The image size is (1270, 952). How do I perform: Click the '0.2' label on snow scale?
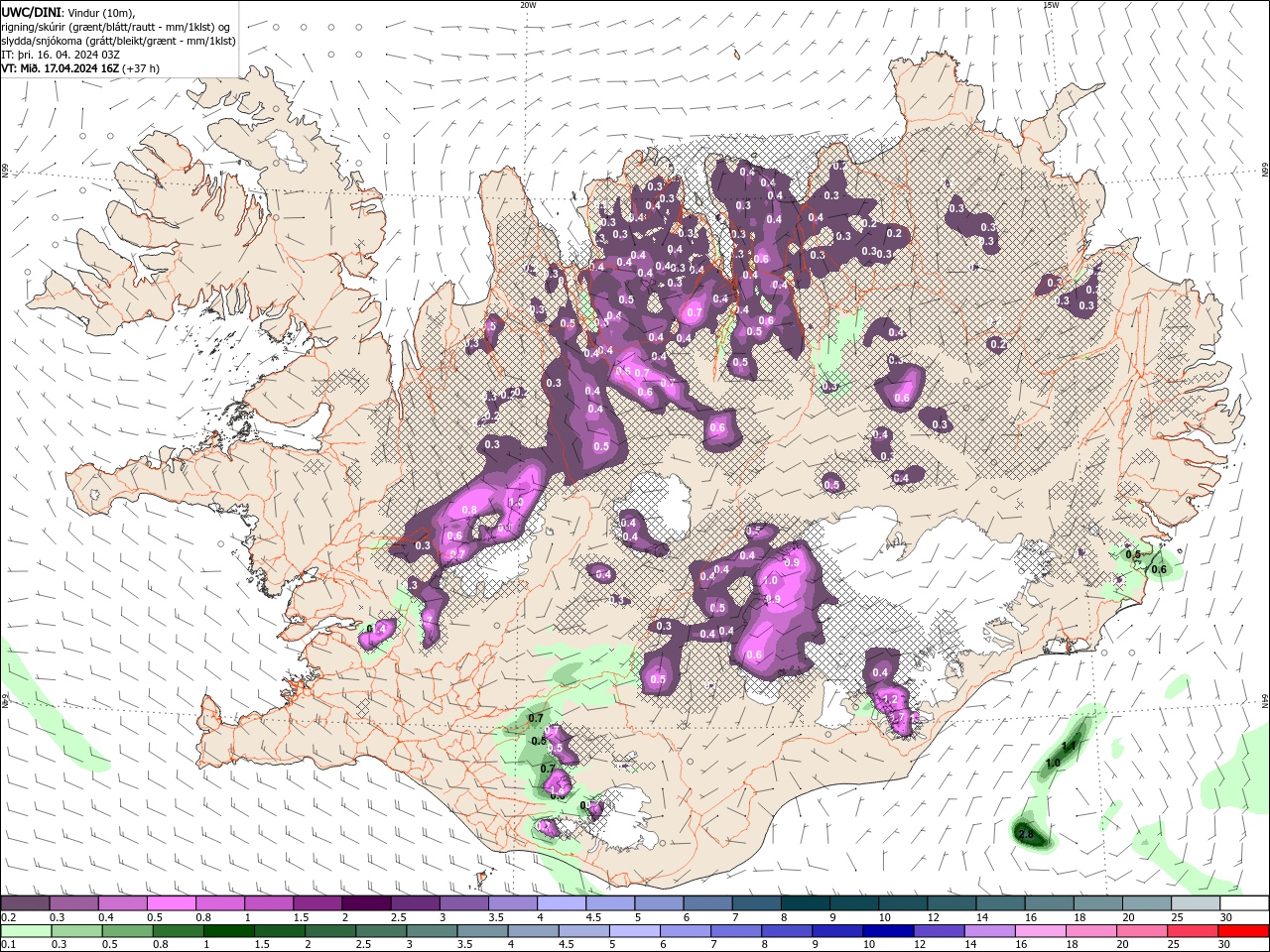(x=8, y=917)
